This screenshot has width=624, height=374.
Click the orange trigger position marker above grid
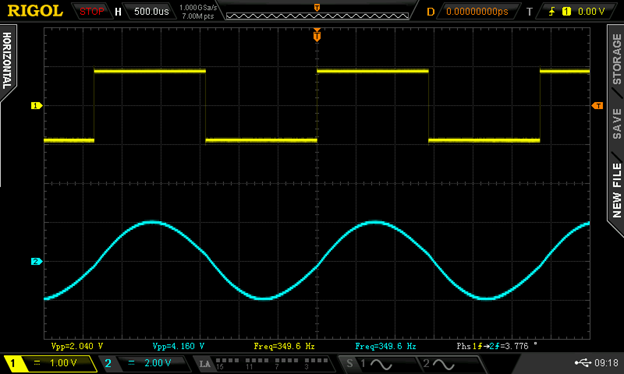tap(317, 36)
